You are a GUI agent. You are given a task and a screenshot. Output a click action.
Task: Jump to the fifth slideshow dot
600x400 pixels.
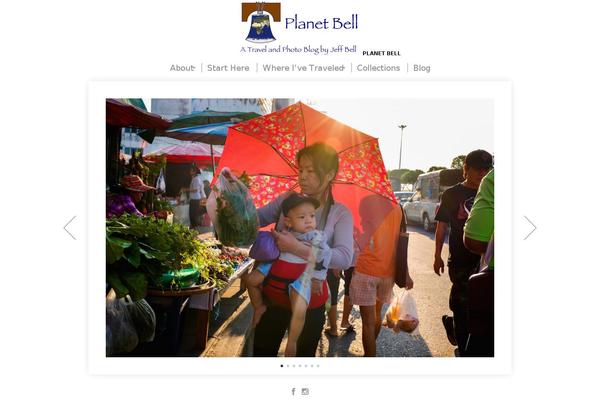[x=306, y=366]
